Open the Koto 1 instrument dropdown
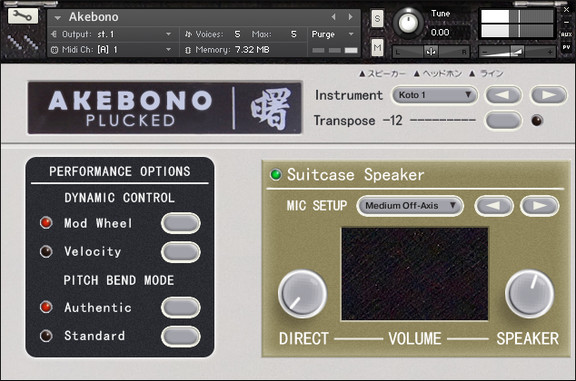The image size is (576, 381). pyautogui.click(x=435, y=96)
